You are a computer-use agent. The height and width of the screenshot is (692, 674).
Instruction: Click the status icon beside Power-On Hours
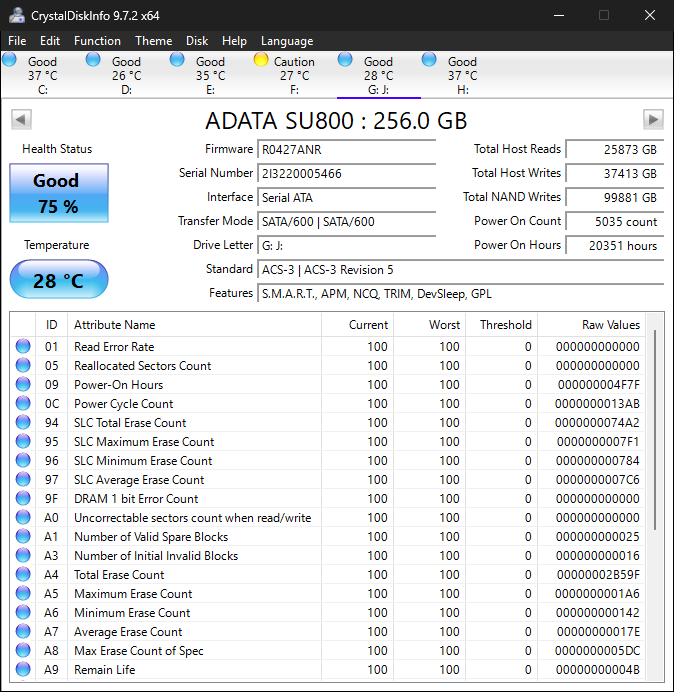tap(23, 385)
